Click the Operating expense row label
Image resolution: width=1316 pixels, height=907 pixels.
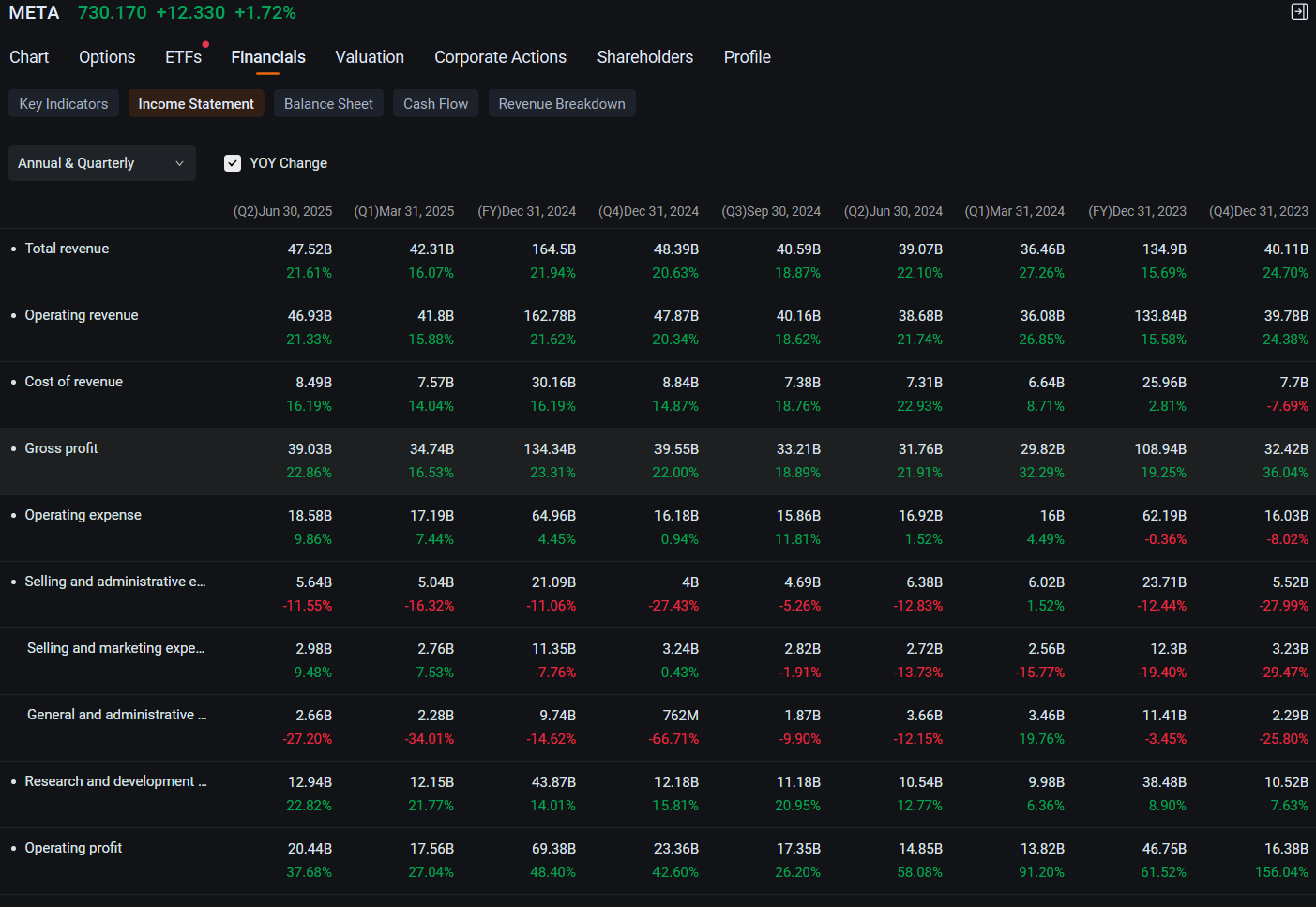83,515
